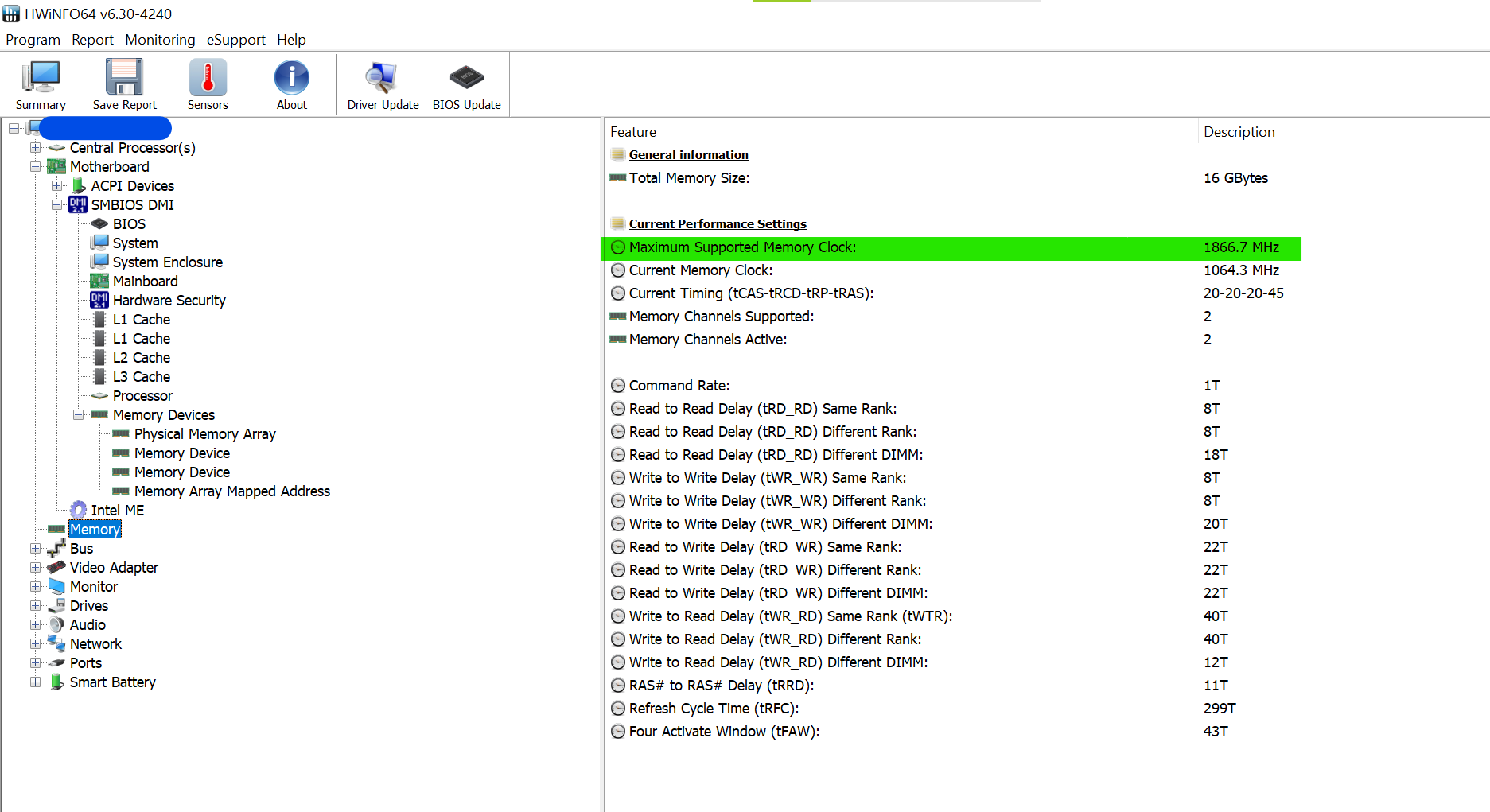Select the Processor tree item under SMBIOS
This screenshot has width=1490, height=812.
pyautogui.click(x=142, y=395)
